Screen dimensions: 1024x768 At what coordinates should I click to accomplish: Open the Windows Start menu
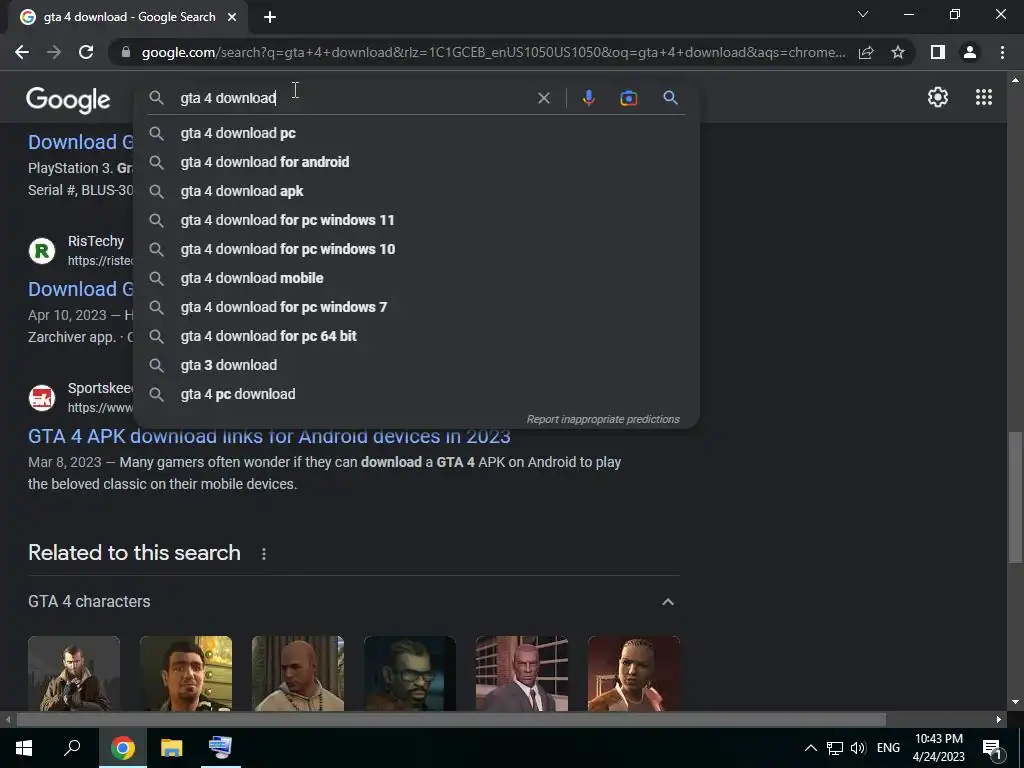pos(24,748)
